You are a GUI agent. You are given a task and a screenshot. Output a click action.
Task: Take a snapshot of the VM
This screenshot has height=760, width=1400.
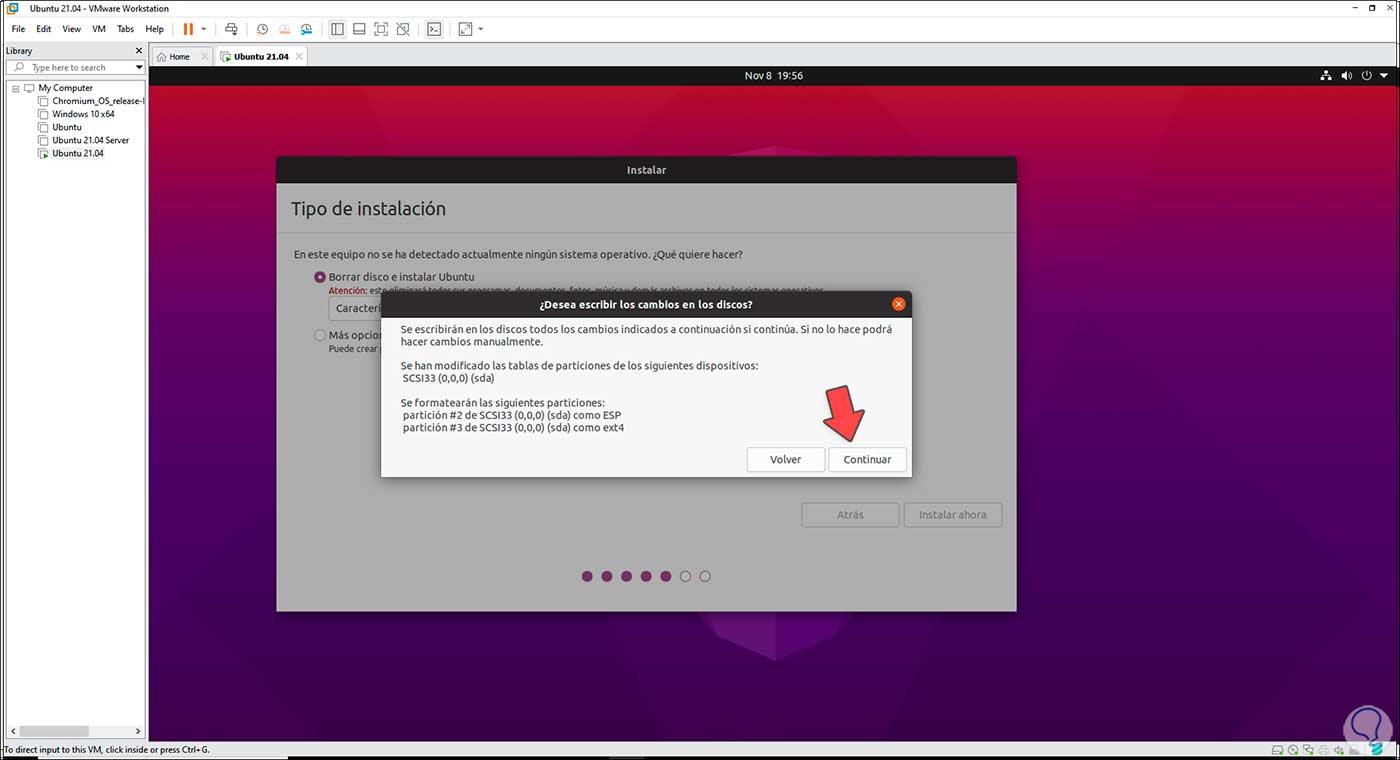pos(262,29)
